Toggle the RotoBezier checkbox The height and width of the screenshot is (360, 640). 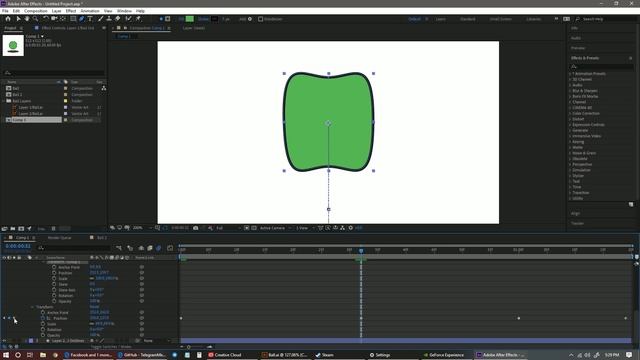pyautogui.click(x=260, y=19)
